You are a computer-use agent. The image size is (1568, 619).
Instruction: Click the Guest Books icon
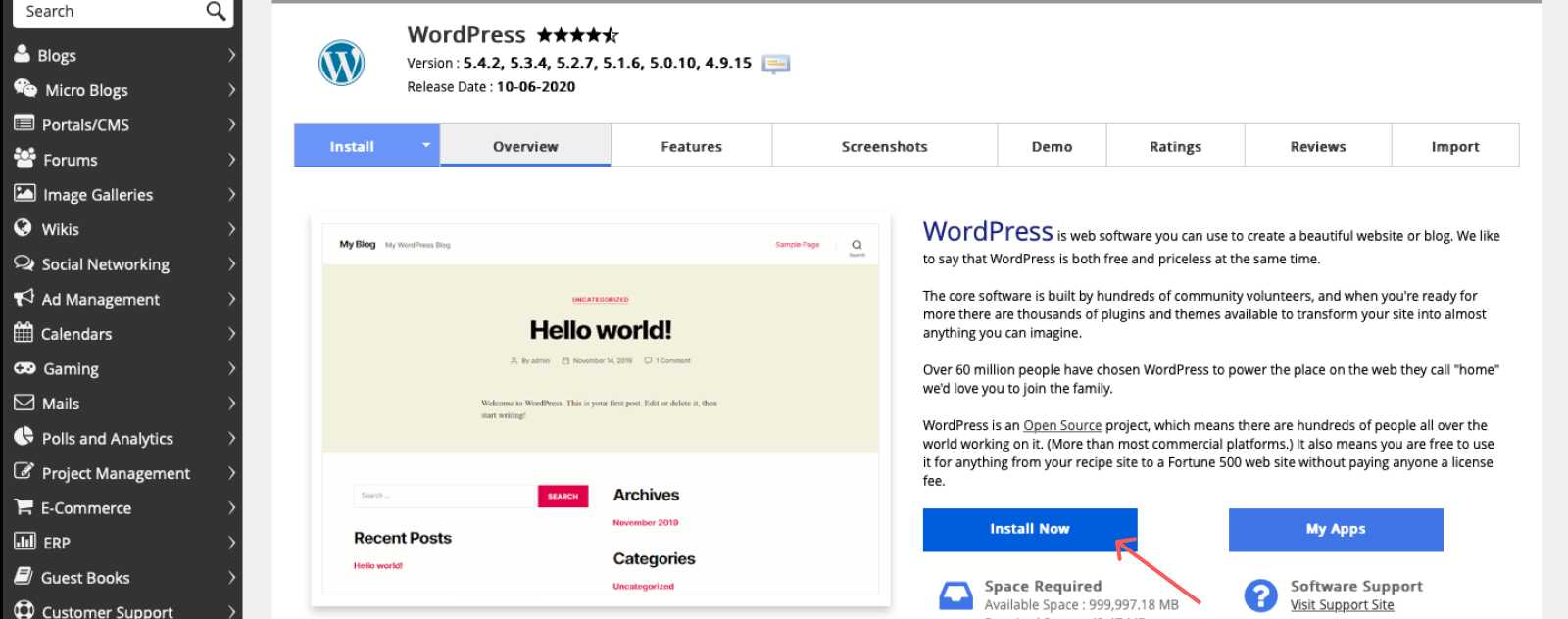24,576
